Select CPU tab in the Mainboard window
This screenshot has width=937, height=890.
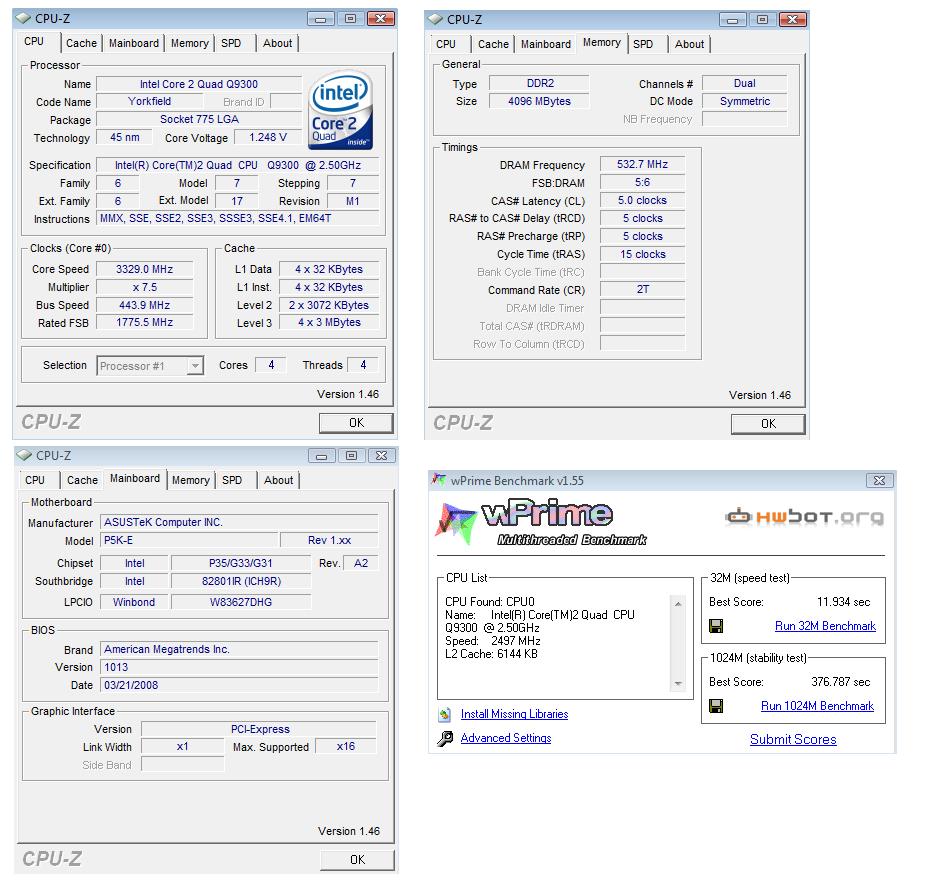(35, 480)
